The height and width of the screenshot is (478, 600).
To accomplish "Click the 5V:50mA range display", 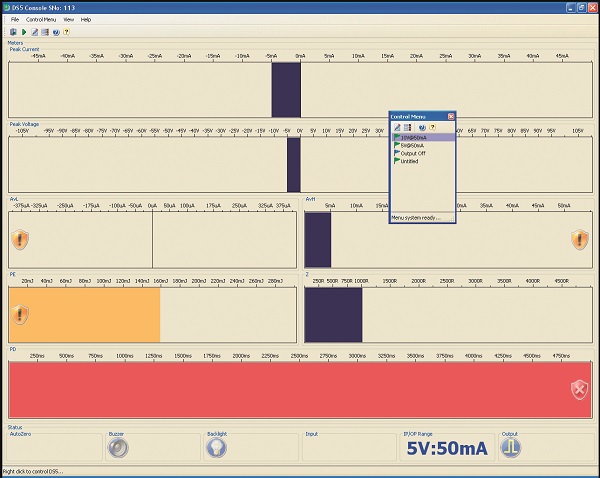I will click(447, 448).
